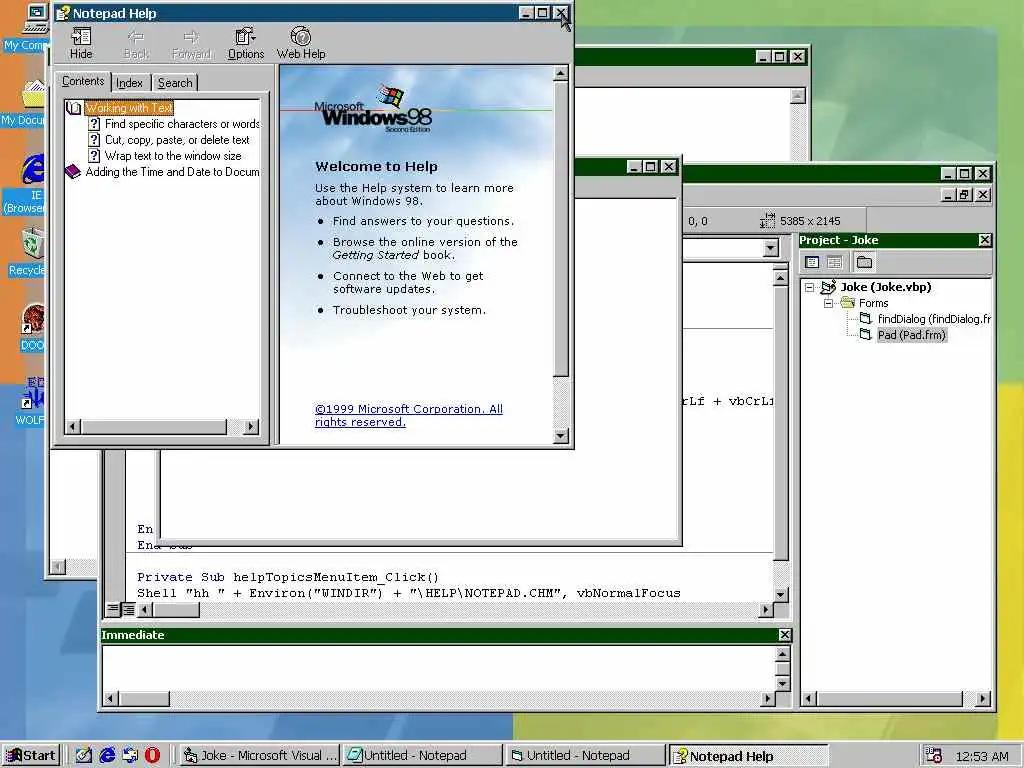This screenshot has height=768, width=1024.
Task: Open the Options menu in Notepad Help
Action: tap(246, 44)
